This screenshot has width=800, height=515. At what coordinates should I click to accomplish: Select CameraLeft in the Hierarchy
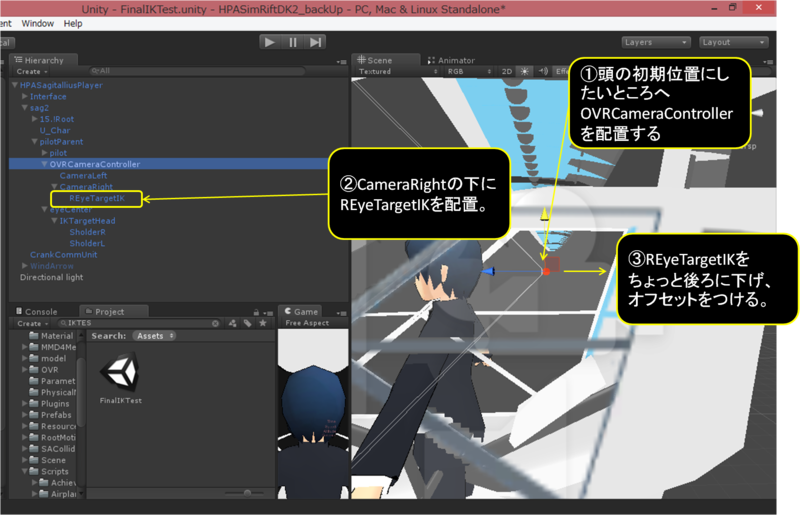(x=83, y=175)
